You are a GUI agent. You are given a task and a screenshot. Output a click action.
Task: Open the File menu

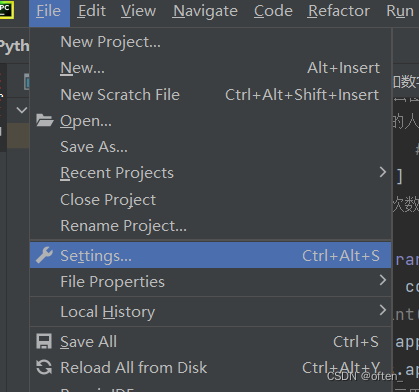click(49, 11)
